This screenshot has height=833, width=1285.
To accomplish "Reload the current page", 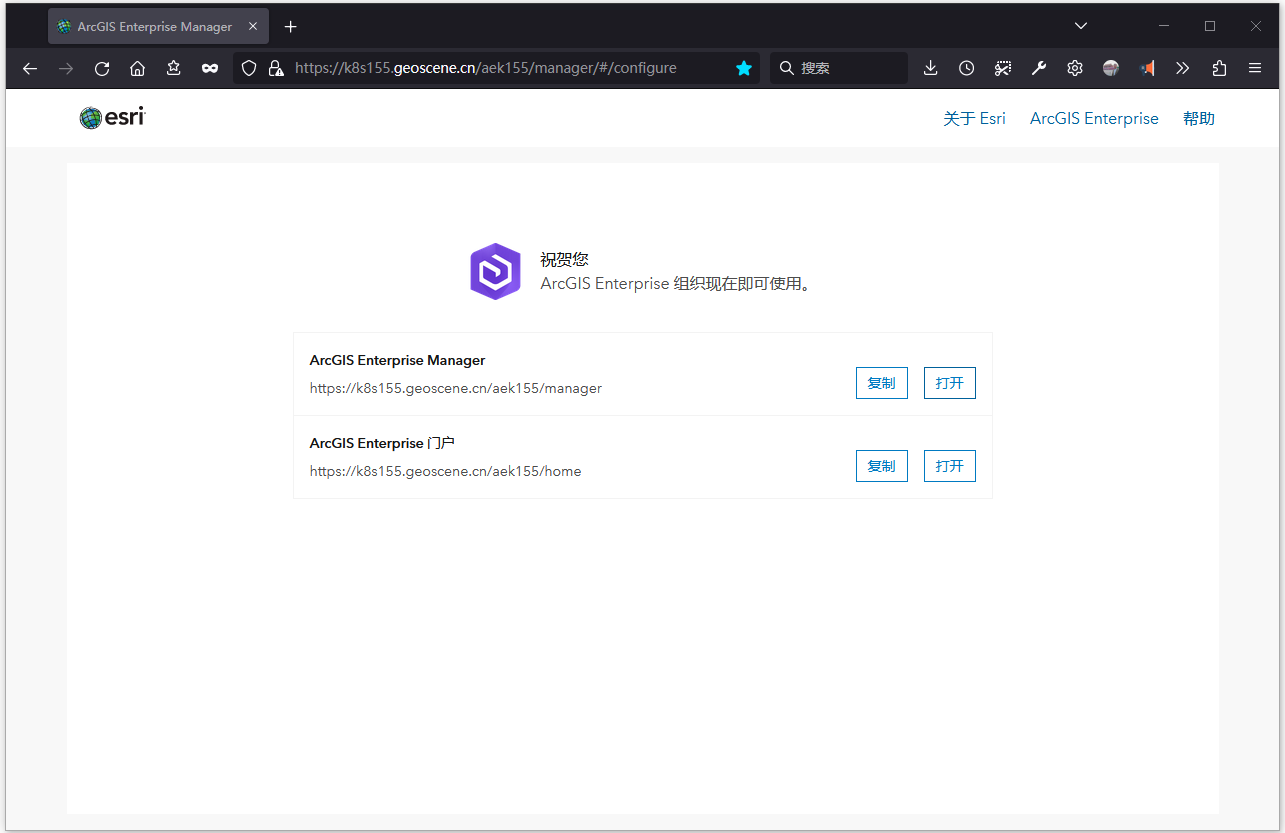I will click(102, 68).
